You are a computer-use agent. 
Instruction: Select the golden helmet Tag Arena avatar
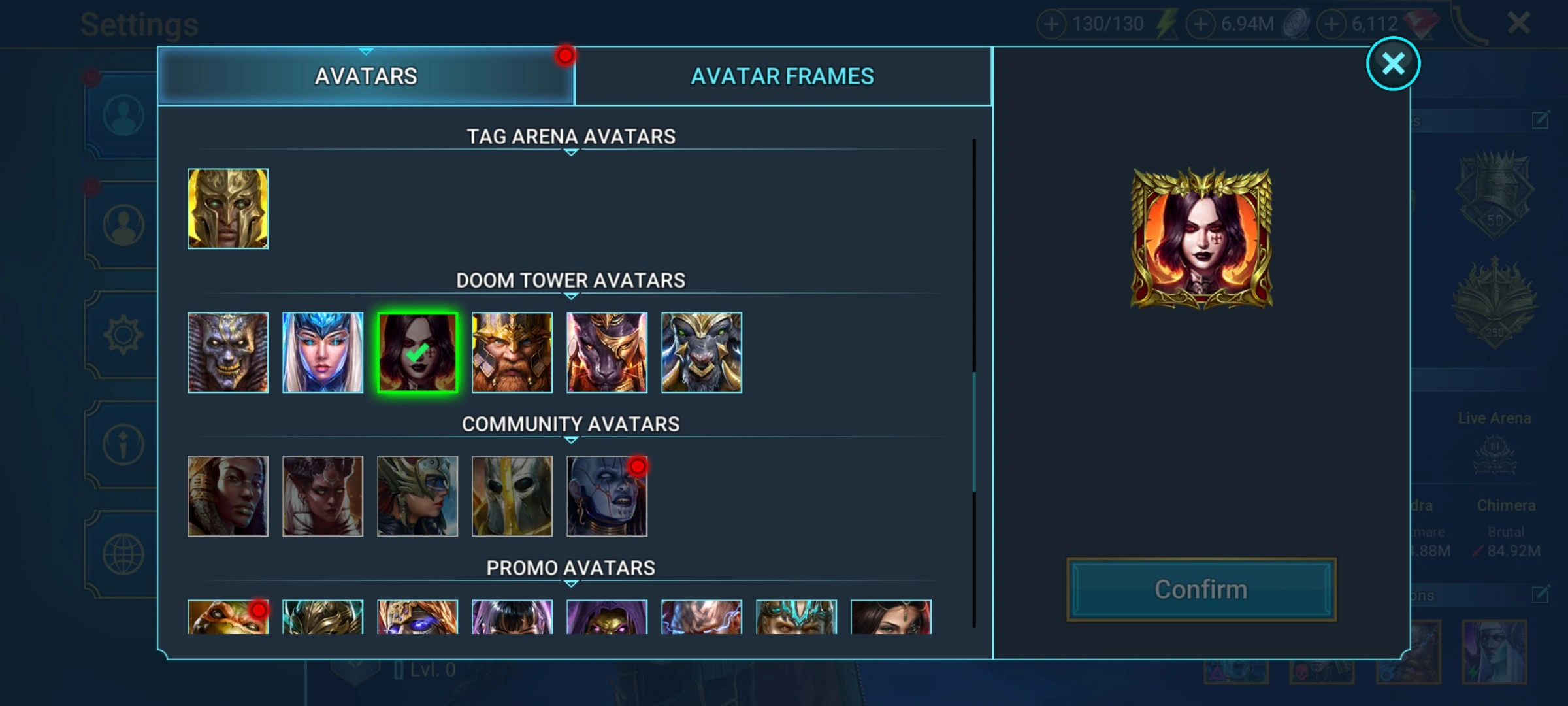[228, 209]
